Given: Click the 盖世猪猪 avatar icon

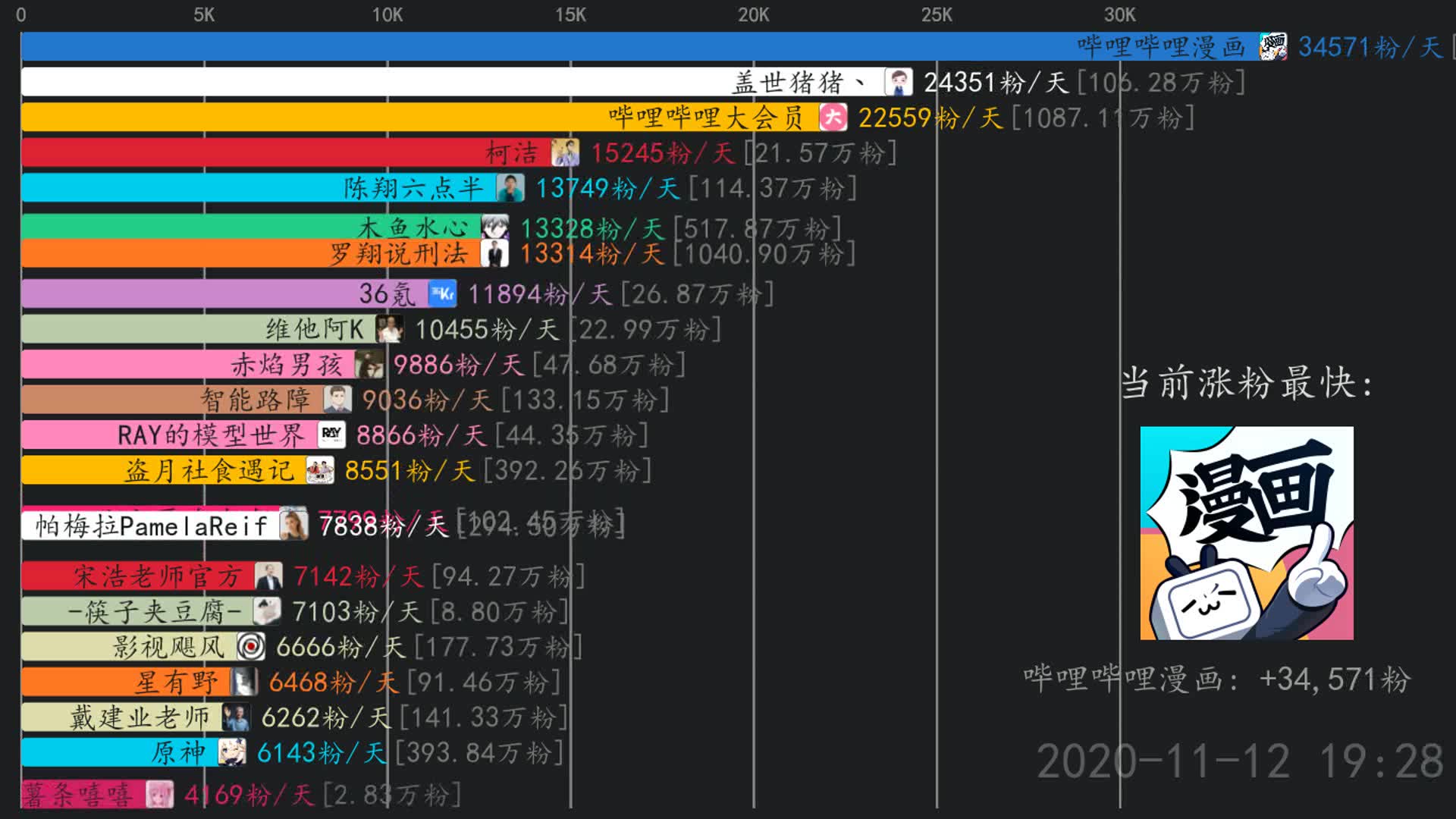Looking at the screenshot, I should pyautogui.click(x=899, y=82).
